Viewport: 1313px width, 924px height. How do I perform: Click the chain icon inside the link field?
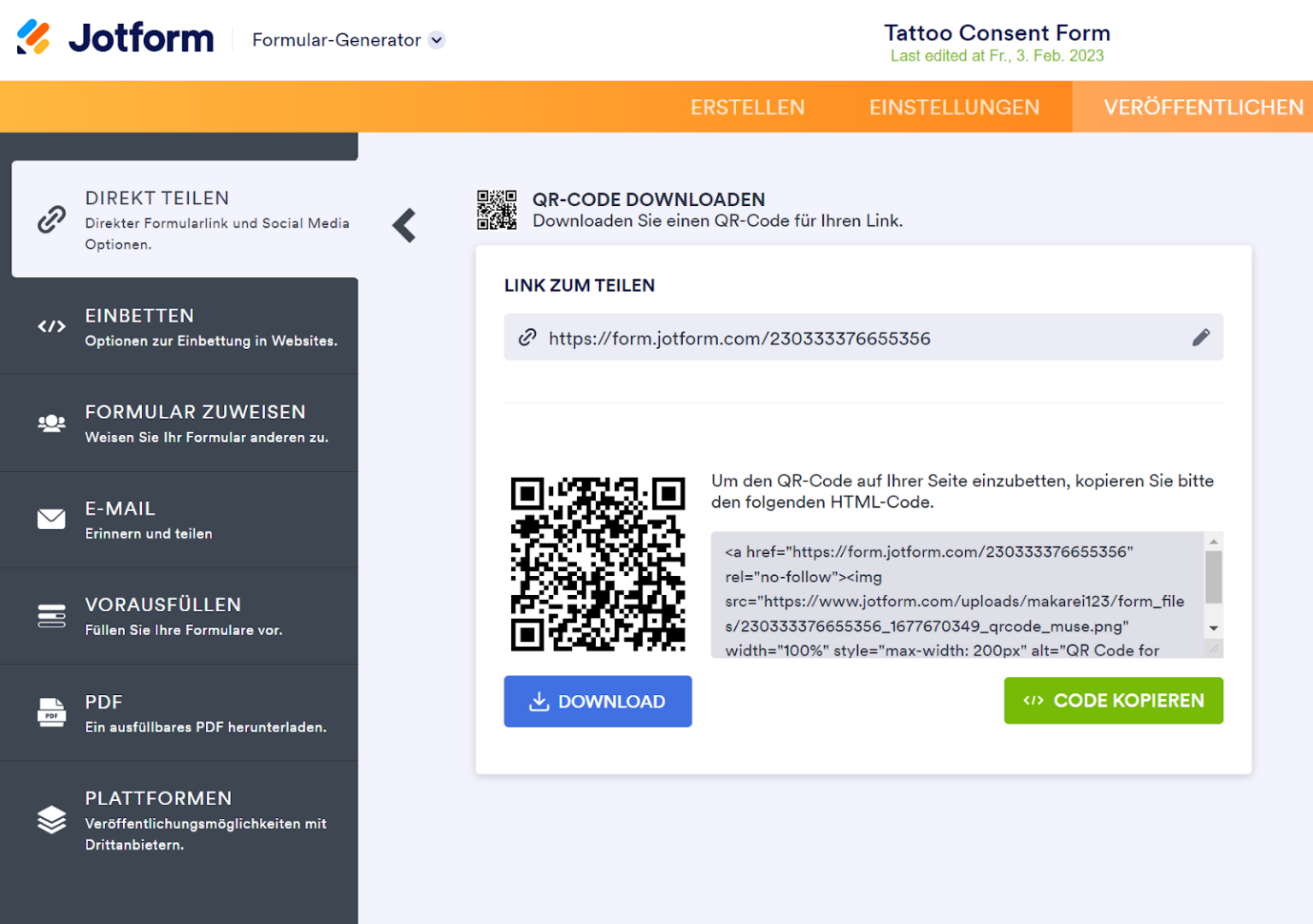coord(527,337)
